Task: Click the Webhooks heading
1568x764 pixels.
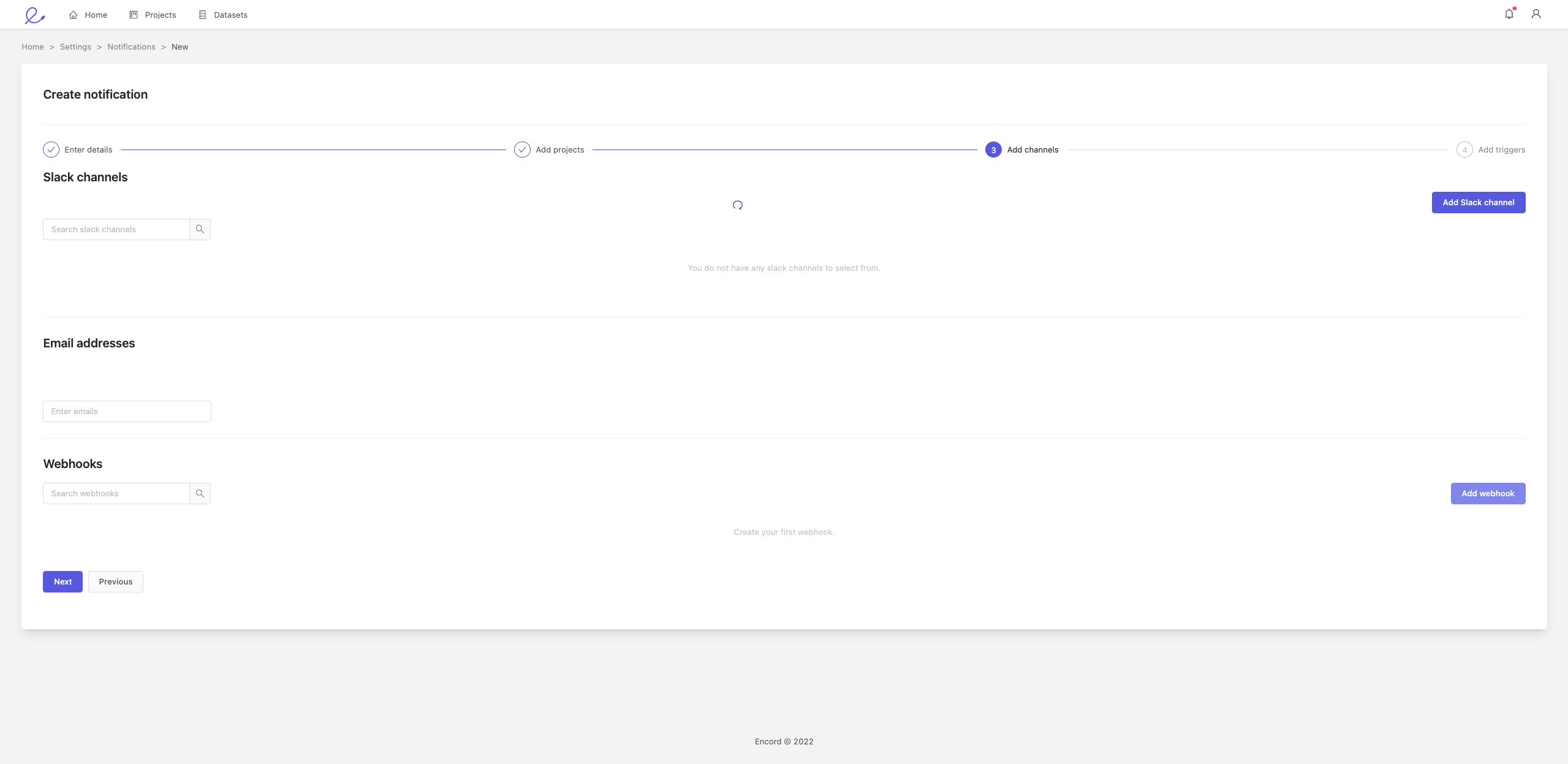Action: click(x=72, y=464)
